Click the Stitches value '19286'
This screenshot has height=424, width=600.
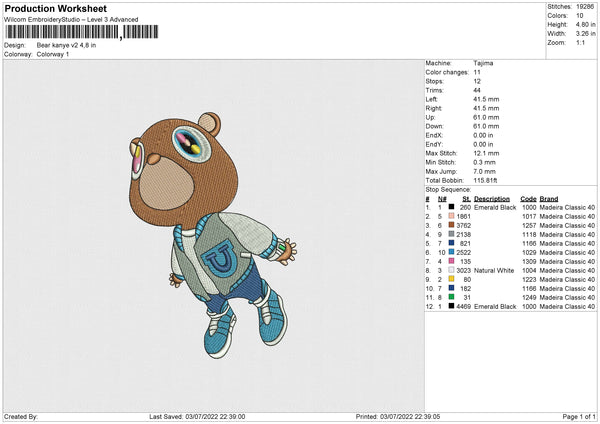coord(585,7)
